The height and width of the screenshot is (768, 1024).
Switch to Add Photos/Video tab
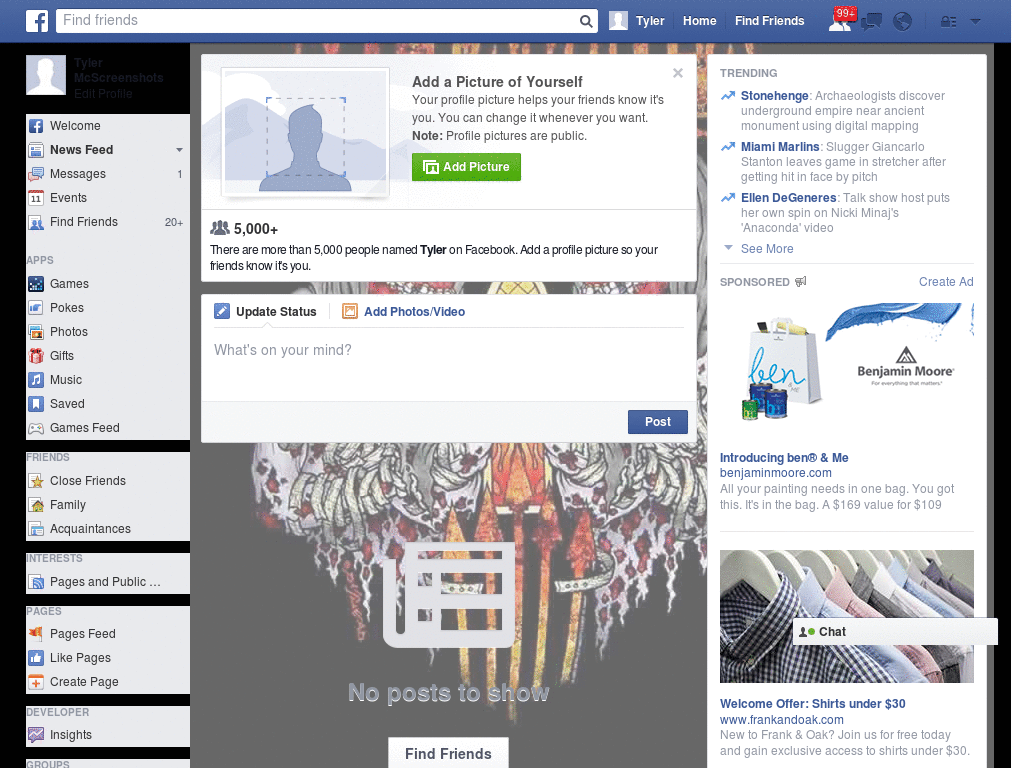(x=404, y=312)
